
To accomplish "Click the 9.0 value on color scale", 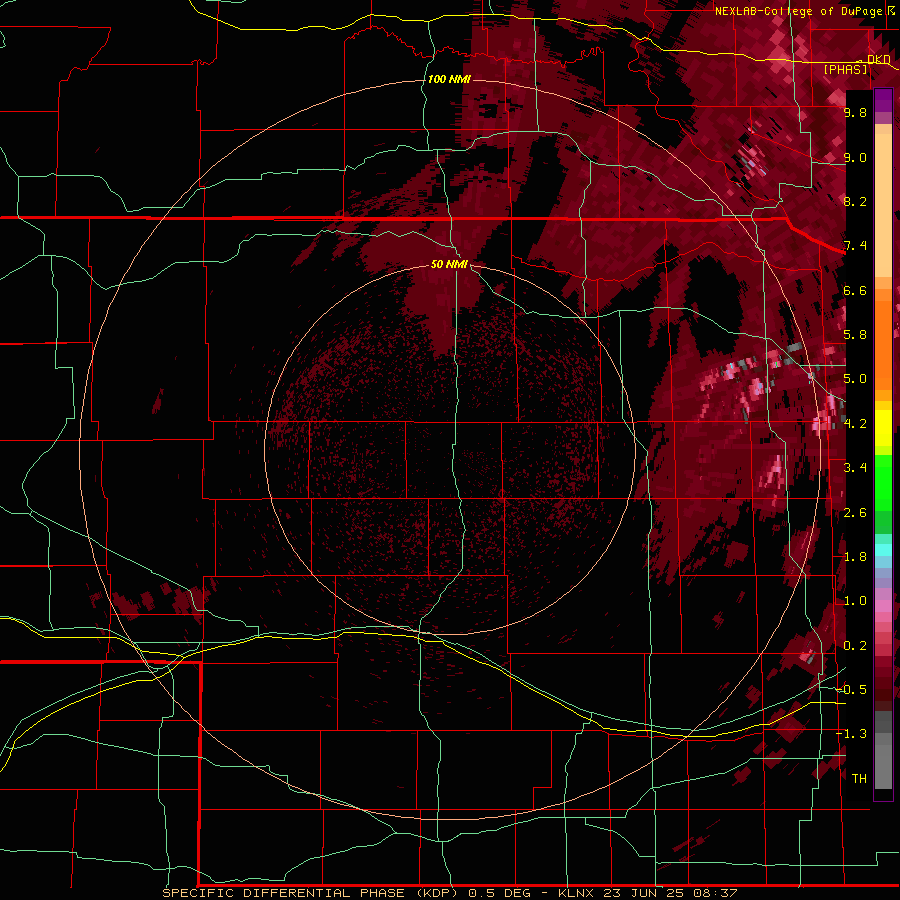I will tap(855, 157).
